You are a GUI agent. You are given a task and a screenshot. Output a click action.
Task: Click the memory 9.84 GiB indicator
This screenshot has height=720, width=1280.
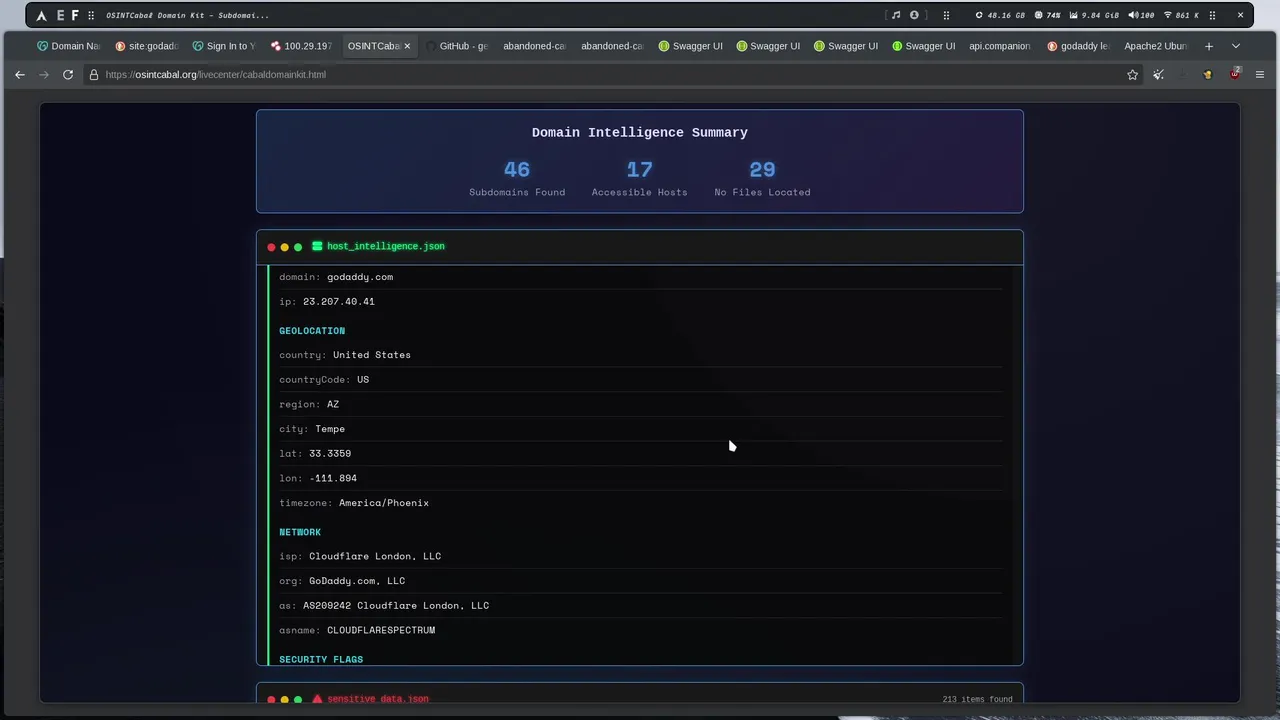pos(1094,15)
